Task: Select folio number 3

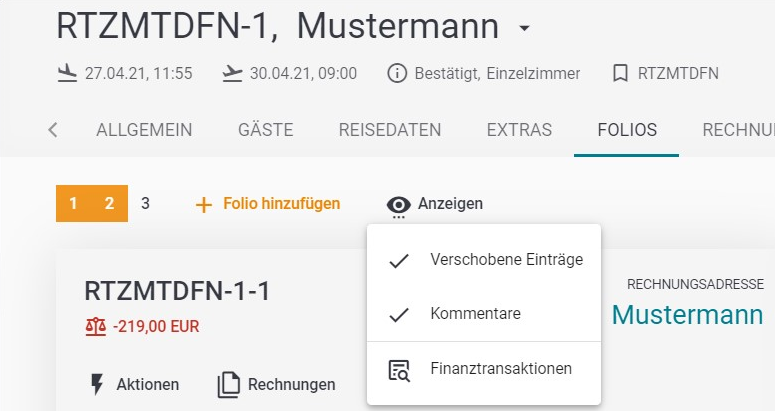Action: (145, 204)
